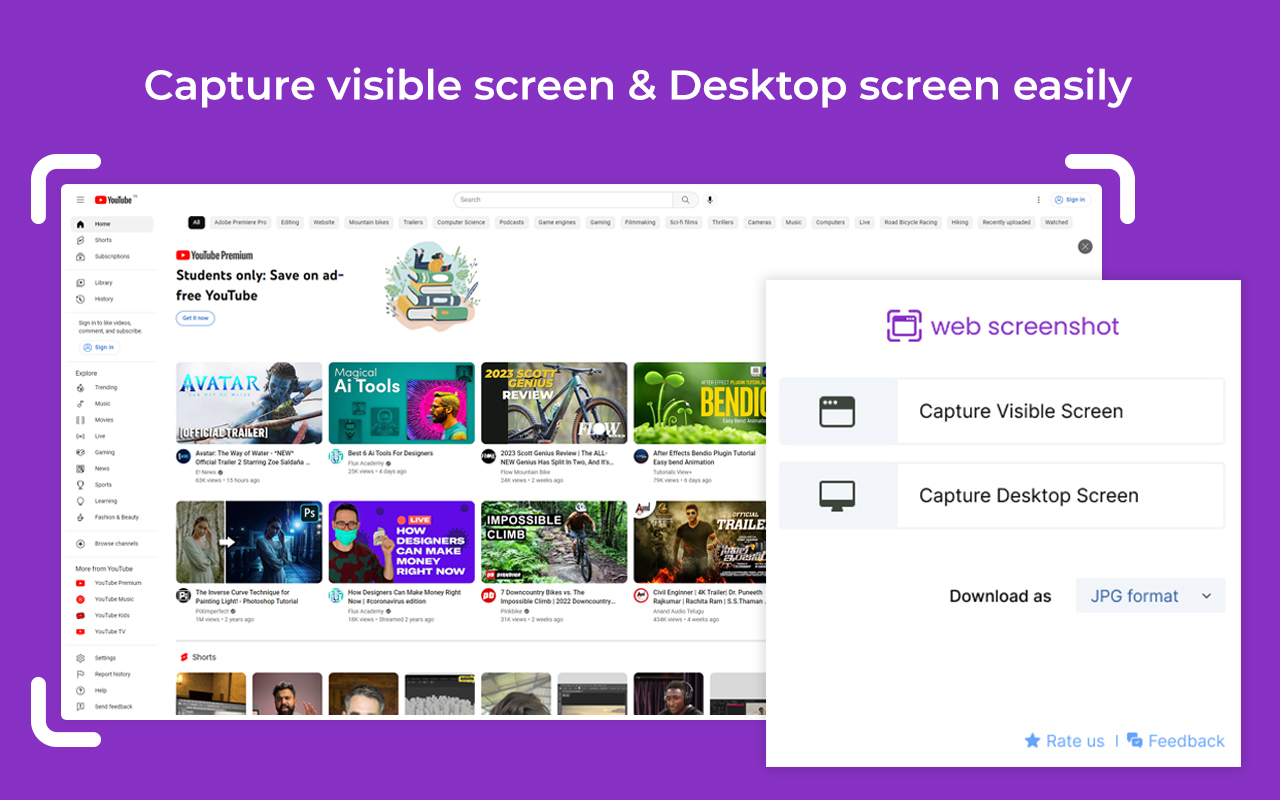1280x800 pixels.
Task: Click the YouTube search magnifier icon
Action: [x=686, y=200]
